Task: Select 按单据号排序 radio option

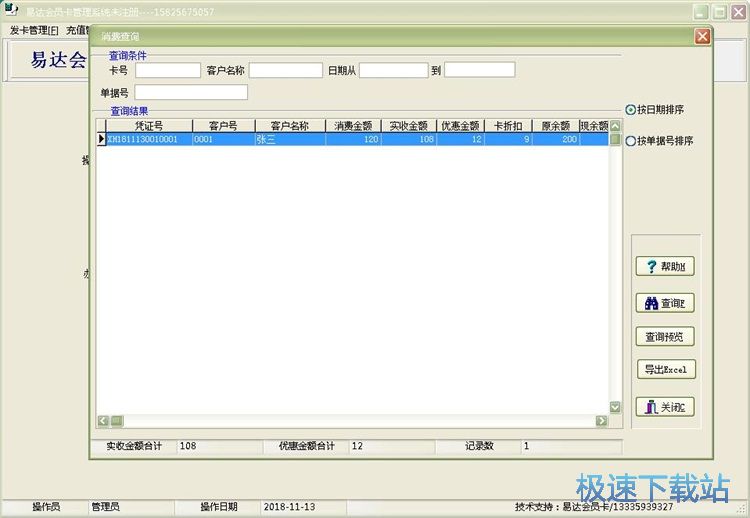Action: coord(659,141)
